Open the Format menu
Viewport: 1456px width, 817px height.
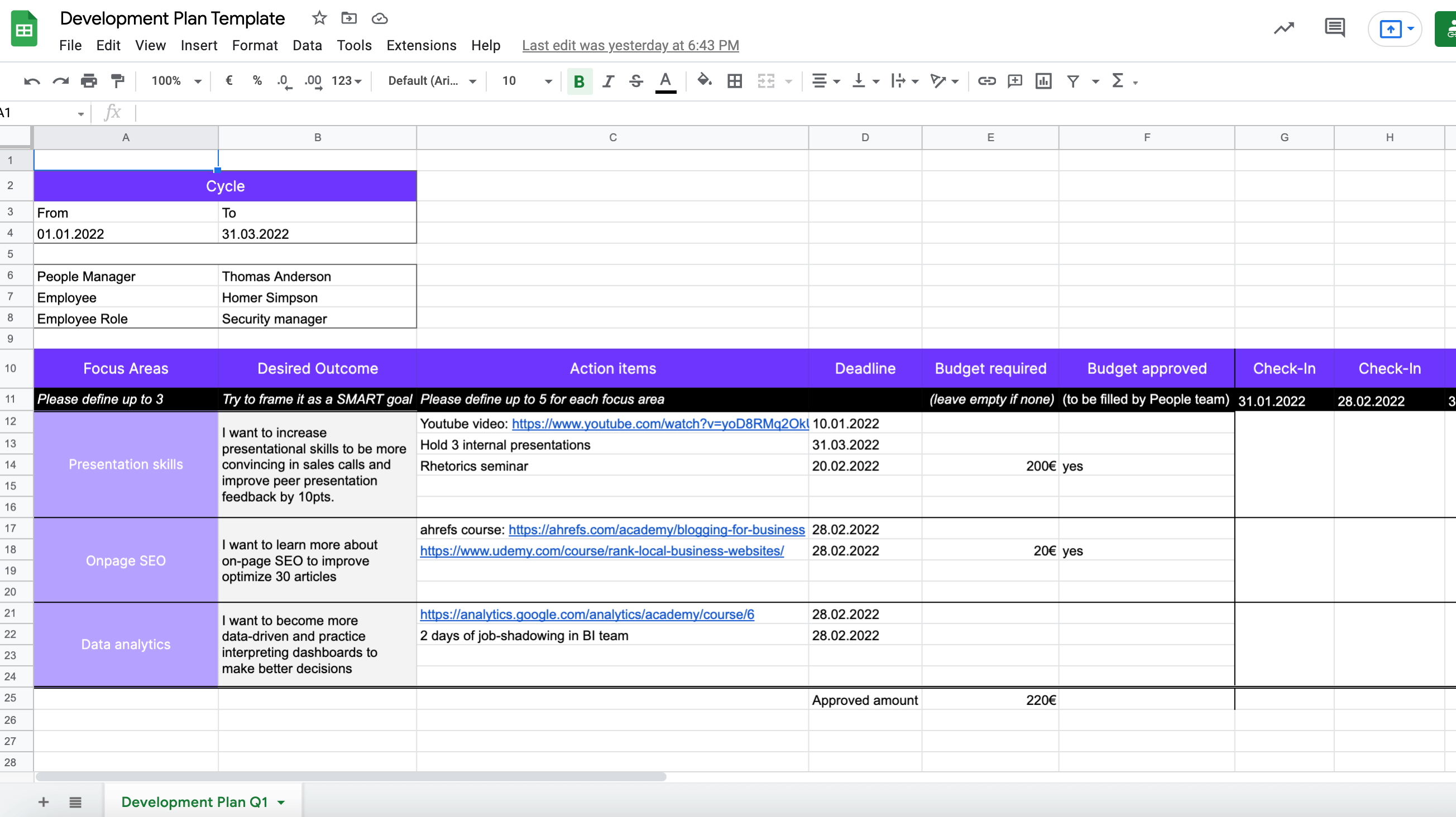255,45
